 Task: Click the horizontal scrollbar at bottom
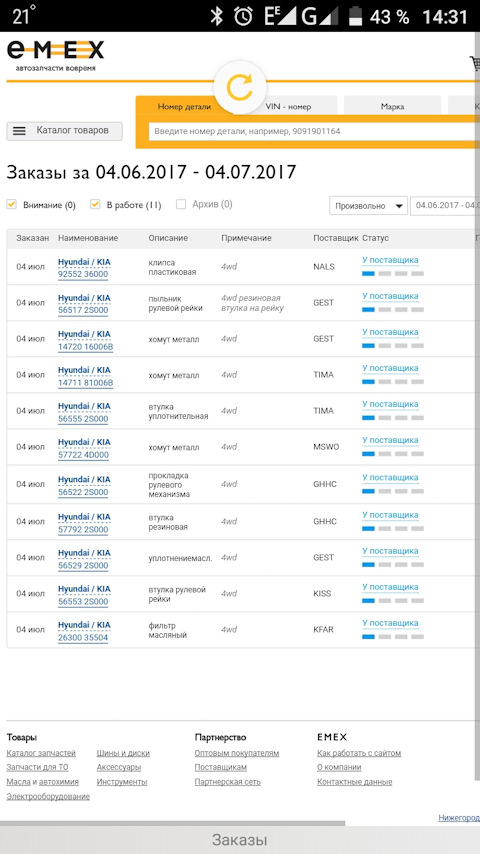point(172,824)
